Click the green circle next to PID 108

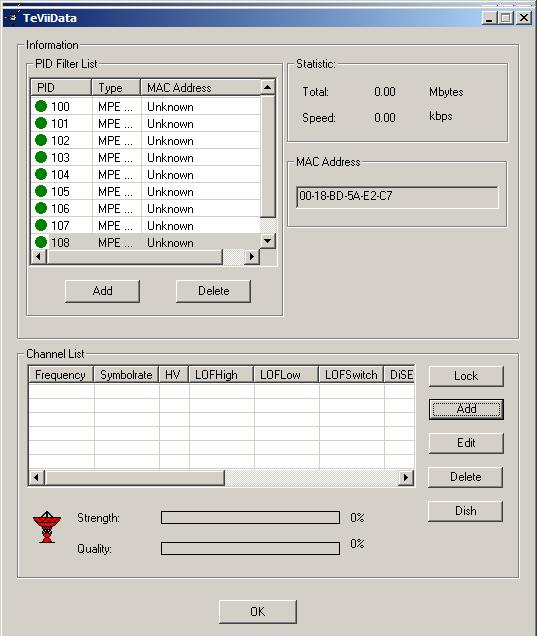coord(41,242)
